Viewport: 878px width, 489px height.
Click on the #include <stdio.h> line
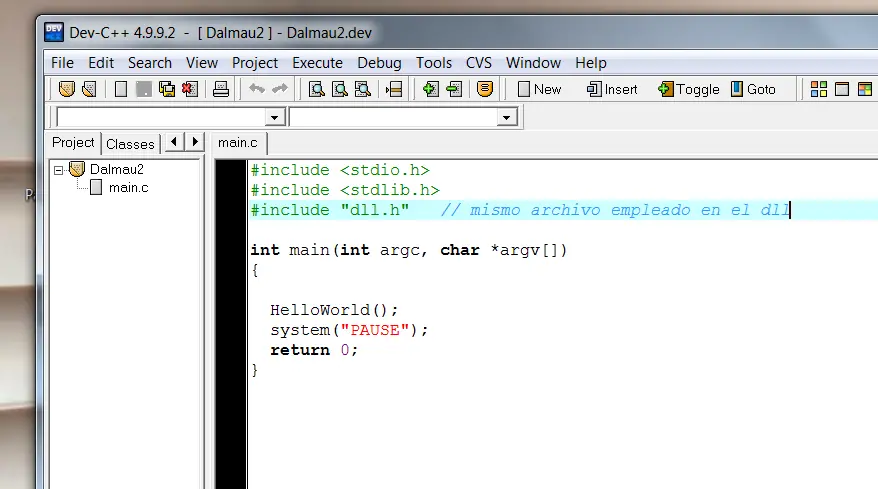(340, 170)
